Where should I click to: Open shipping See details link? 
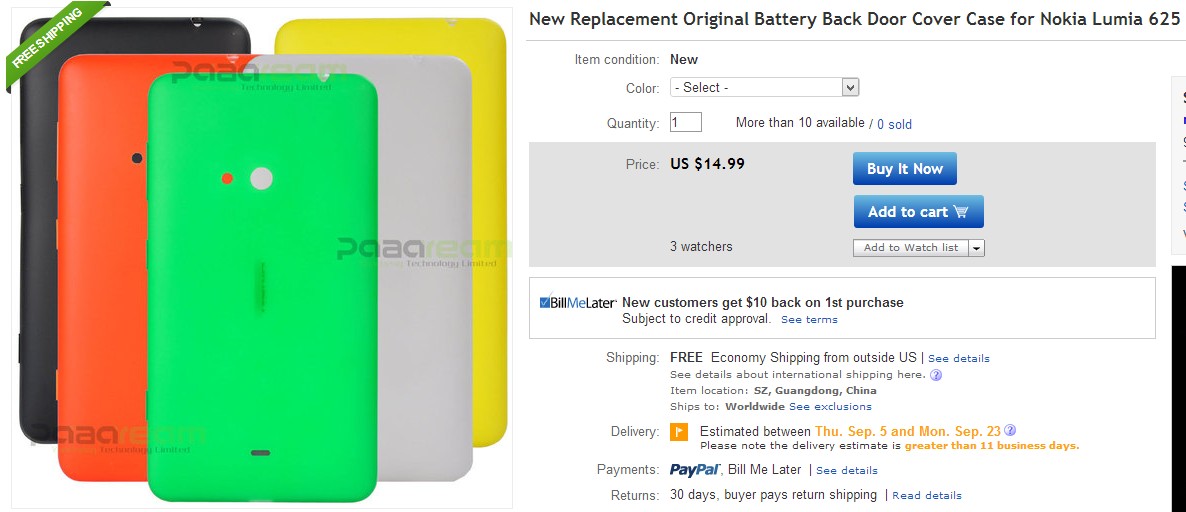[958, 358]
